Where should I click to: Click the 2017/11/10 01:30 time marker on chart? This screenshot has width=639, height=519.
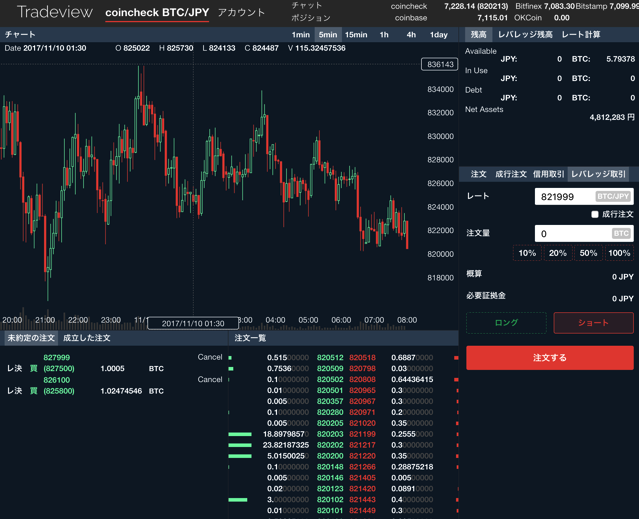point(193,323)
